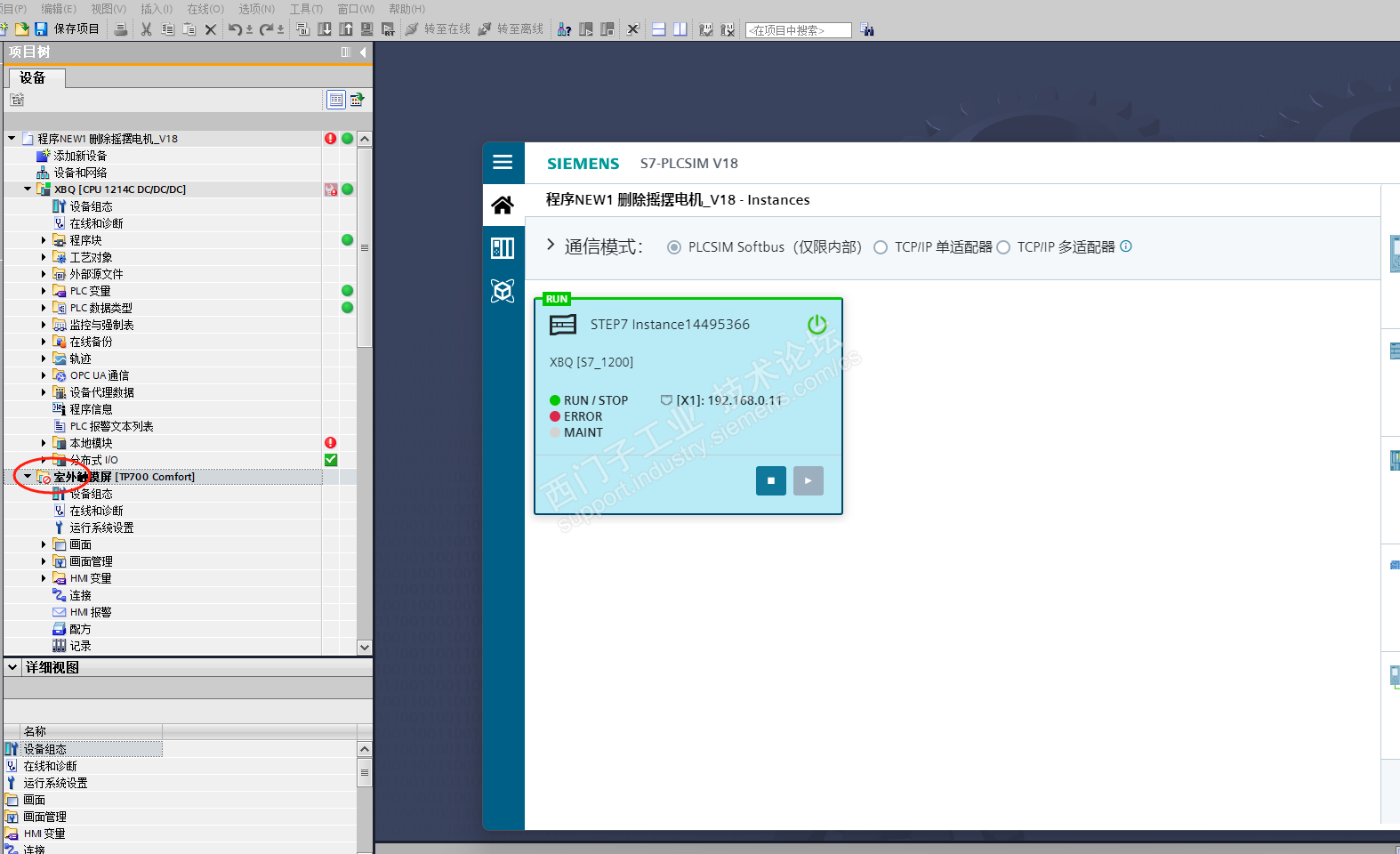Select PLCSIM Softbus radio option
1400x854 pixels.
click(x=674, y=247)
